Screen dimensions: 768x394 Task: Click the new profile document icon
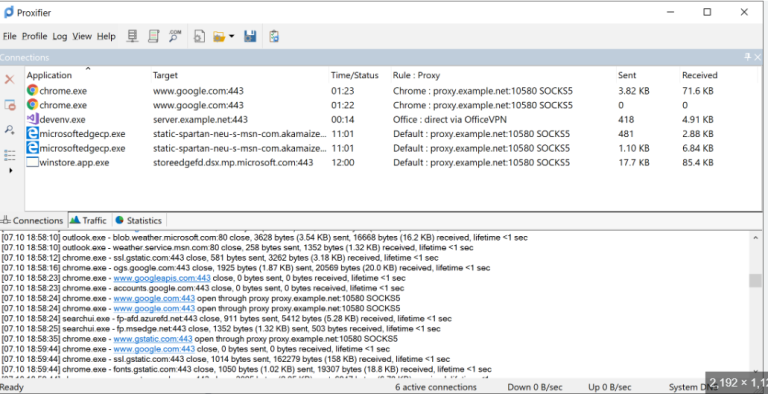point(199,36)
